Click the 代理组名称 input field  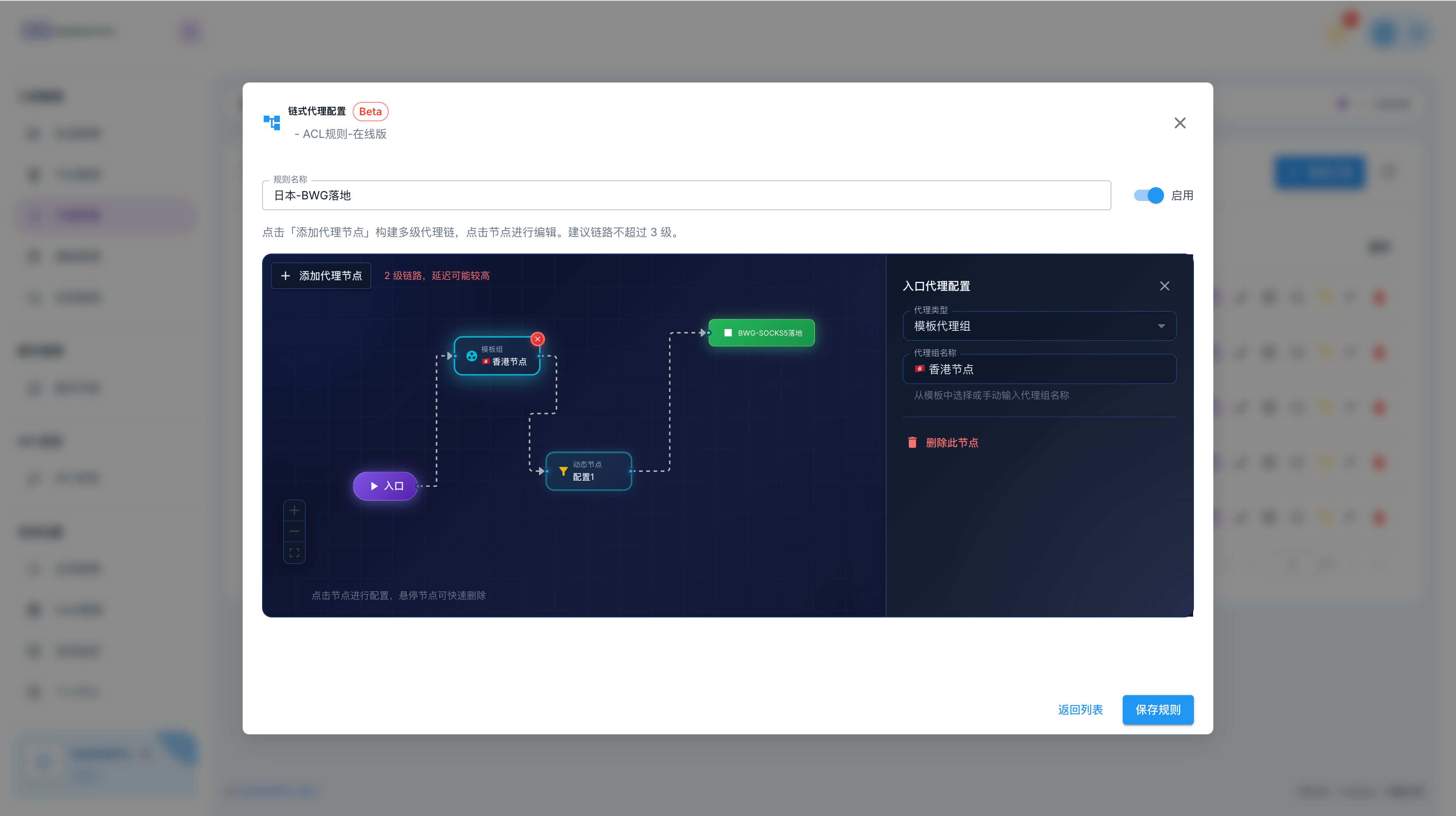[x=1039, y=369]
